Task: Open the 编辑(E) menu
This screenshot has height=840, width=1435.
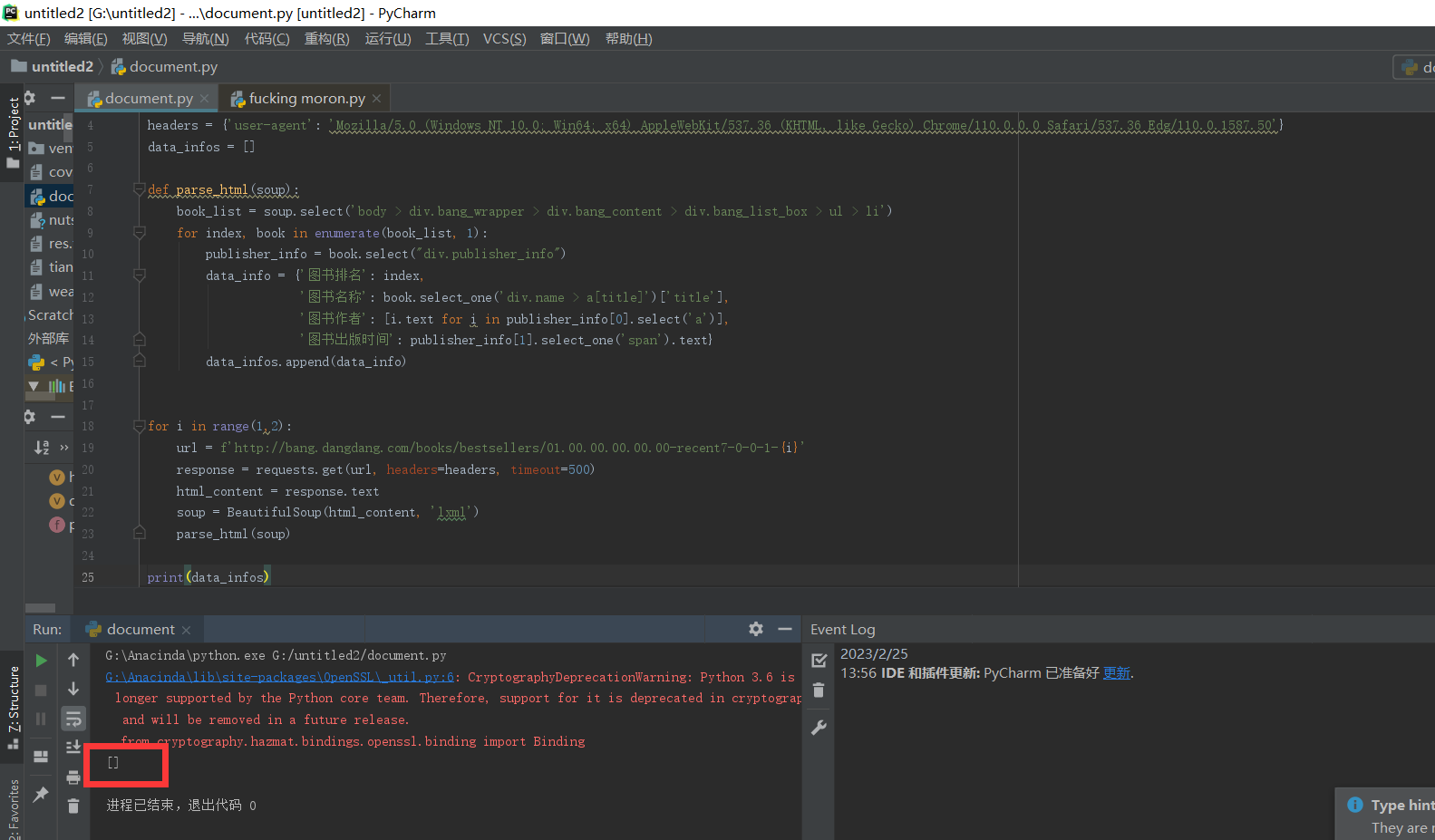Action: pyautogui.click(x=86, y=39)
